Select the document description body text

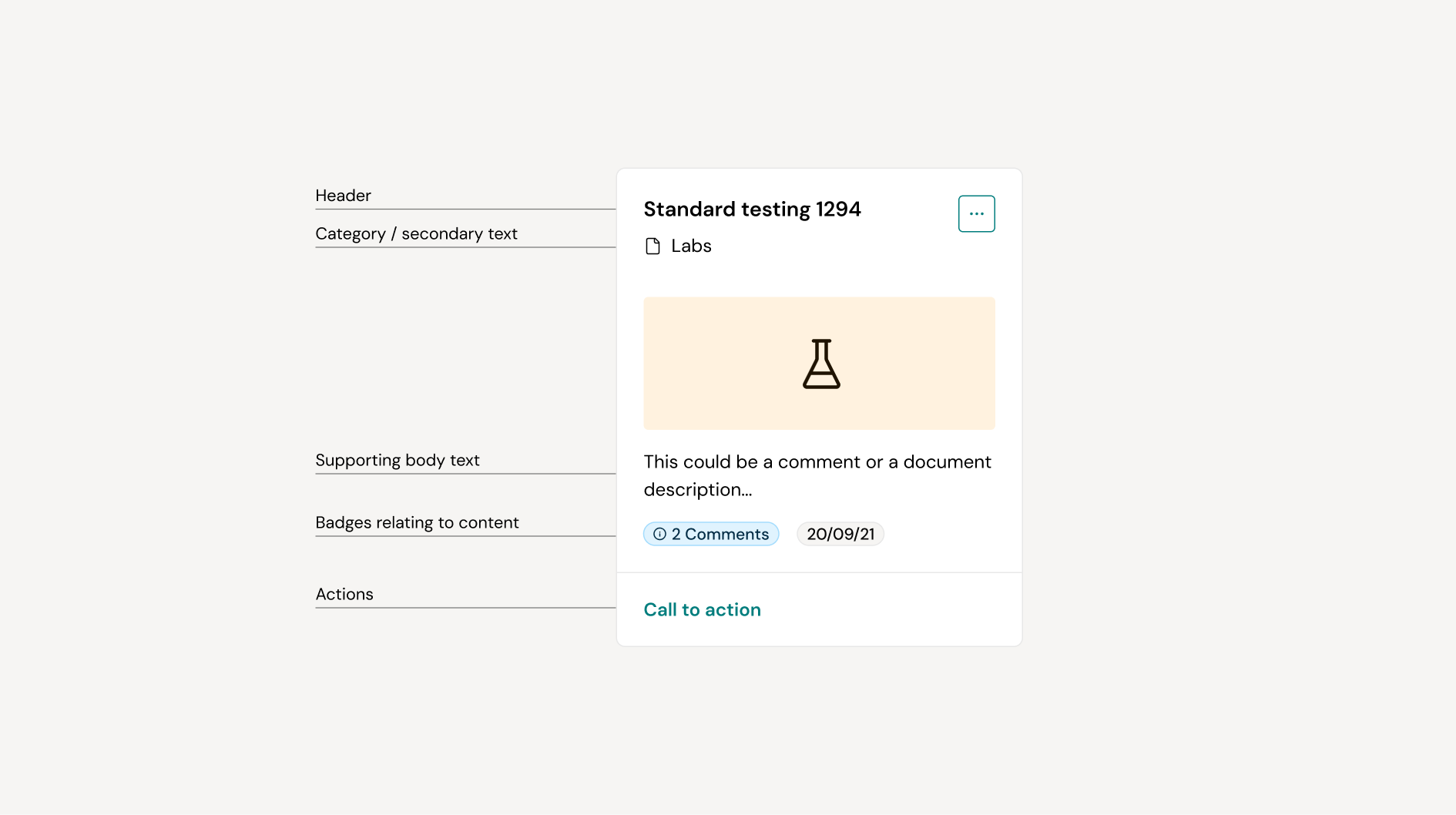click(817, 475)
